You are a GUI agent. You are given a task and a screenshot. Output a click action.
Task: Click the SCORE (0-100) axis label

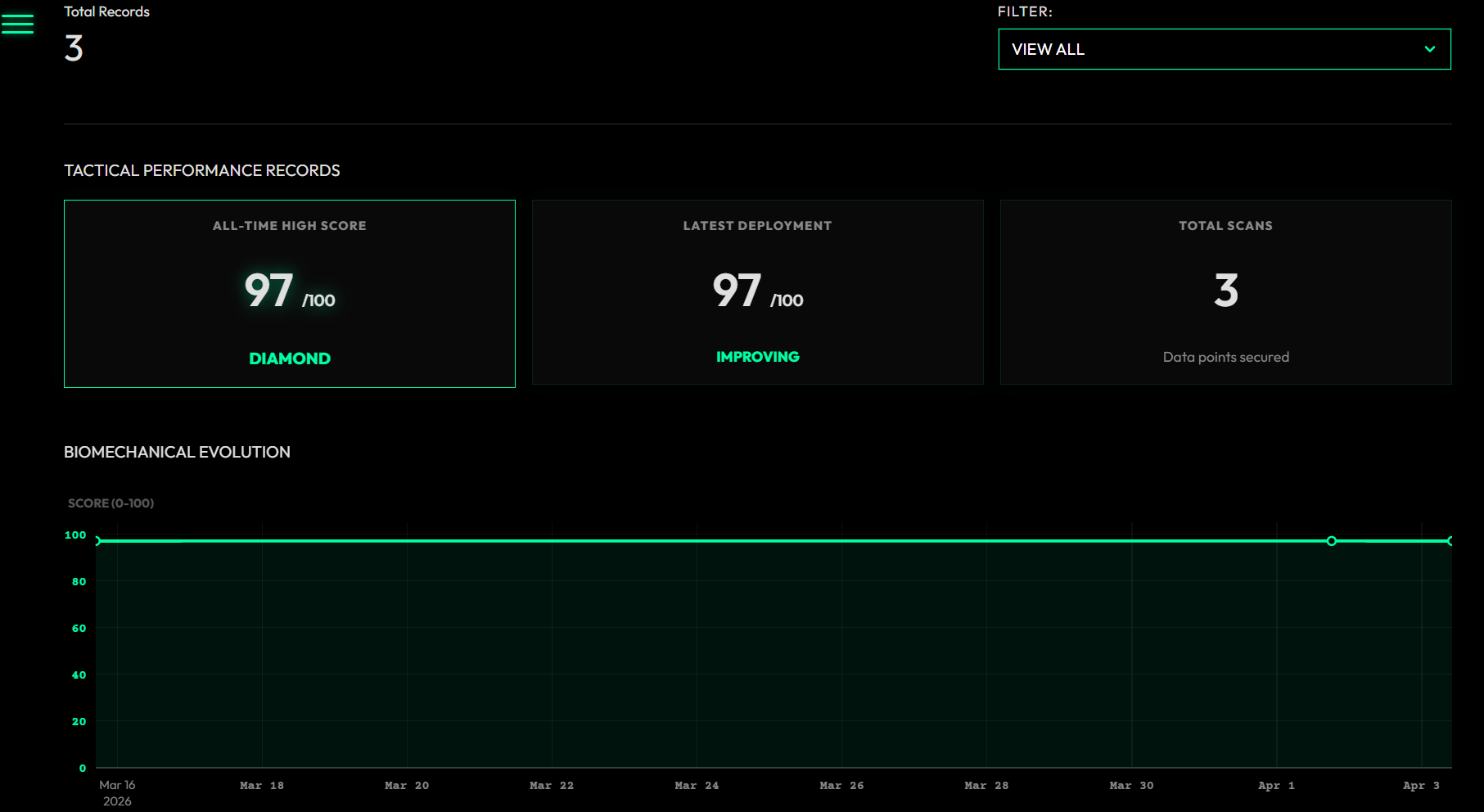point(109,503)
